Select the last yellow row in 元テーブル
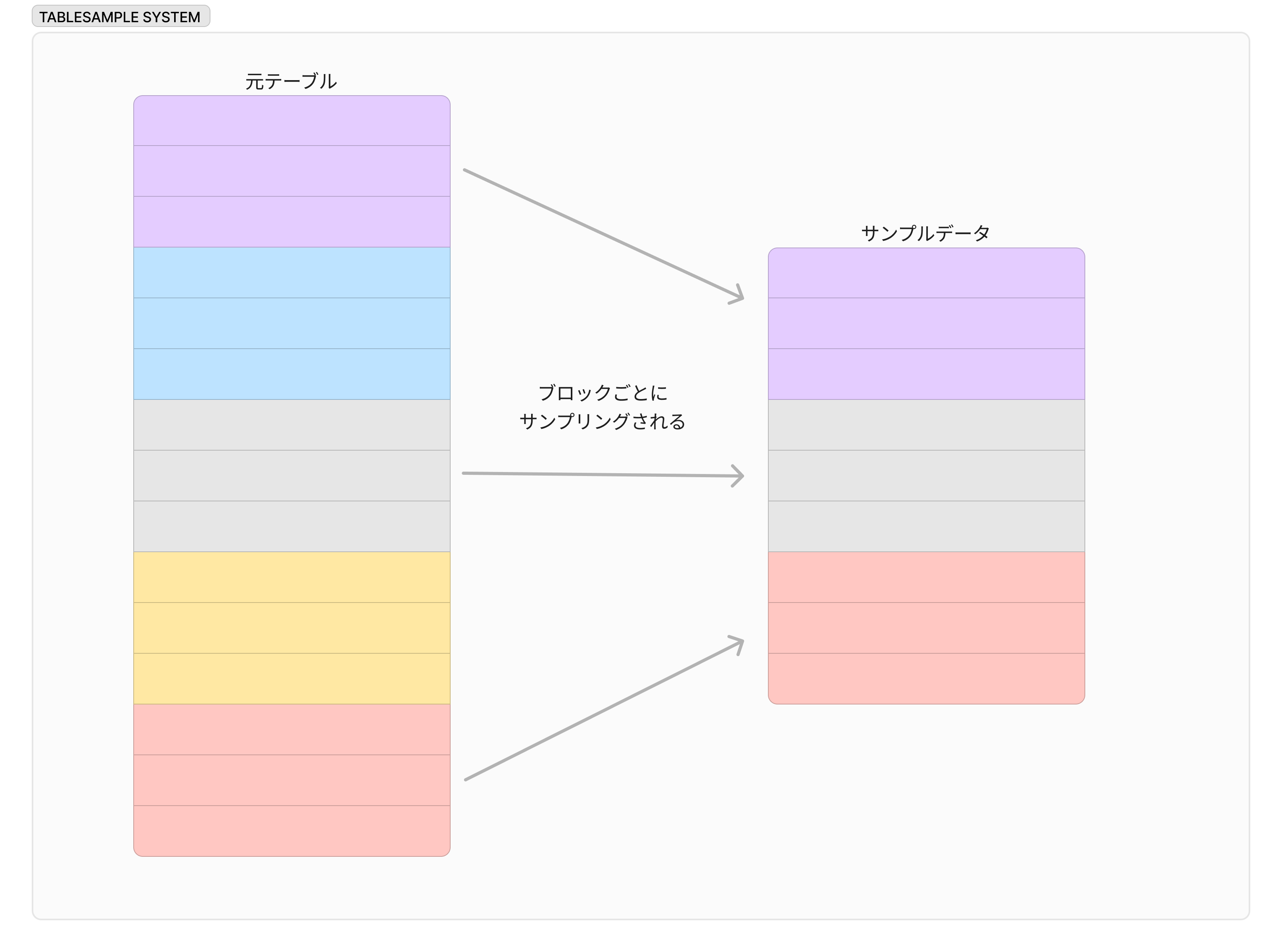This screenshot has width=1282, height=952. (292, 679)
